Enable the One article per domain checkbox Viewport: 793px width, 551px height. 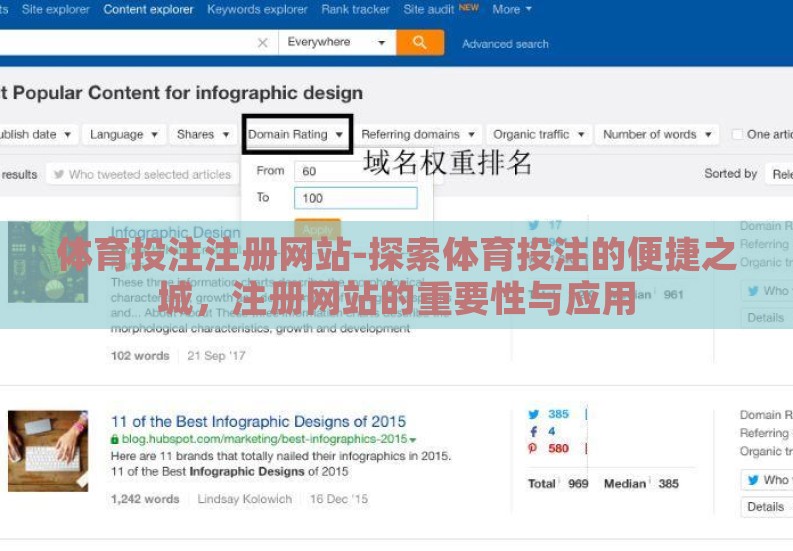(737, 135)
